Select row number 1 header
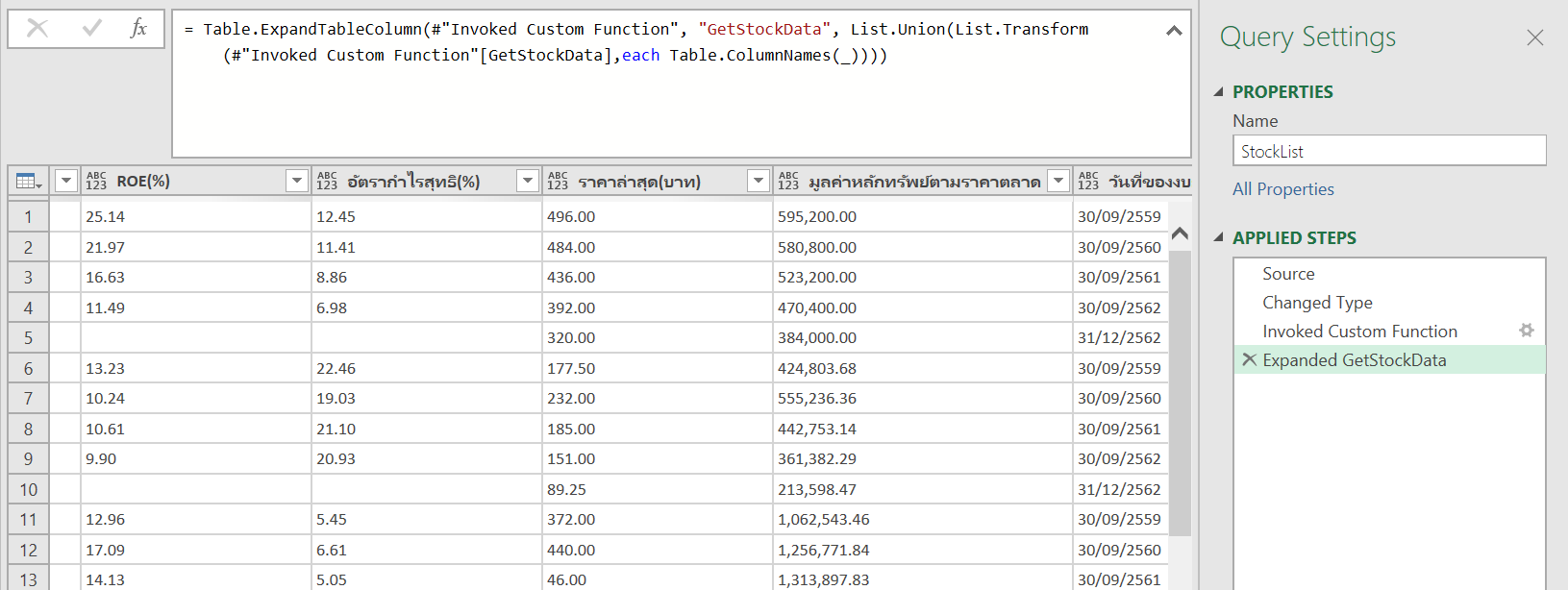The image size is (1568, 590). tap(28, 217)
